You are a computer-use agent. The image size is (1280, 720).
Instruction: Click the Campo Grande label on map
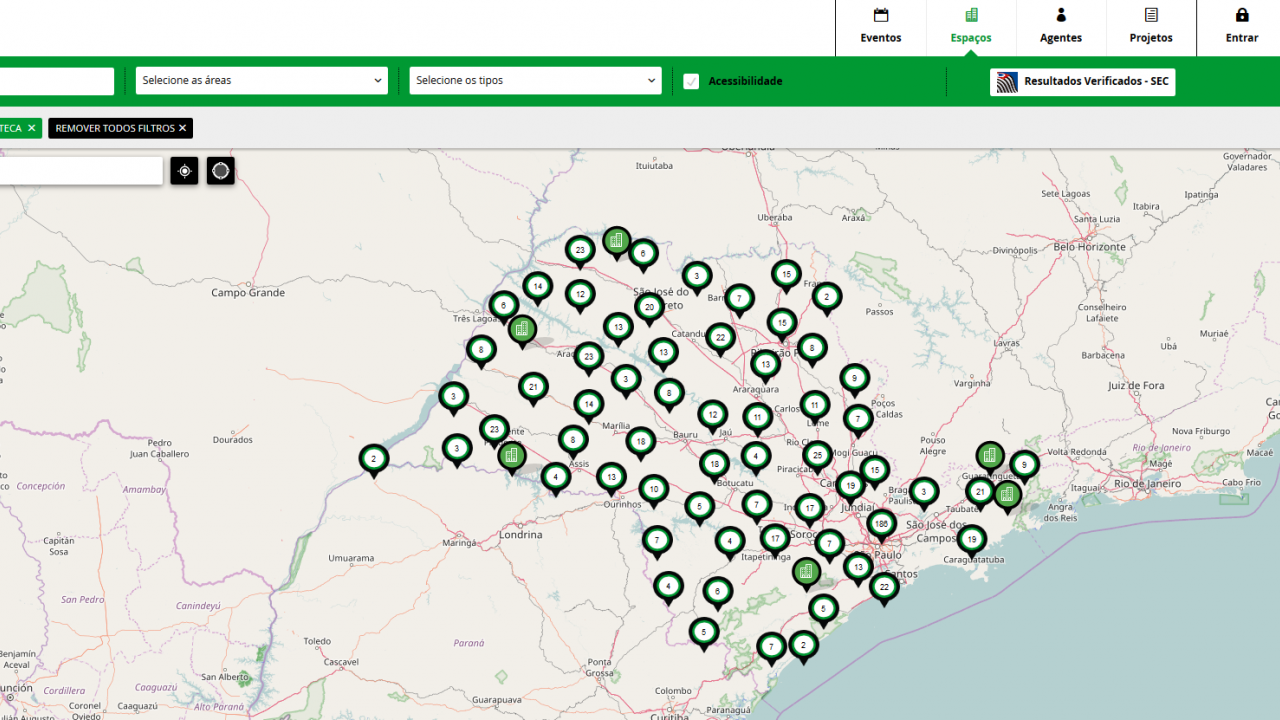tap(248, 293)
